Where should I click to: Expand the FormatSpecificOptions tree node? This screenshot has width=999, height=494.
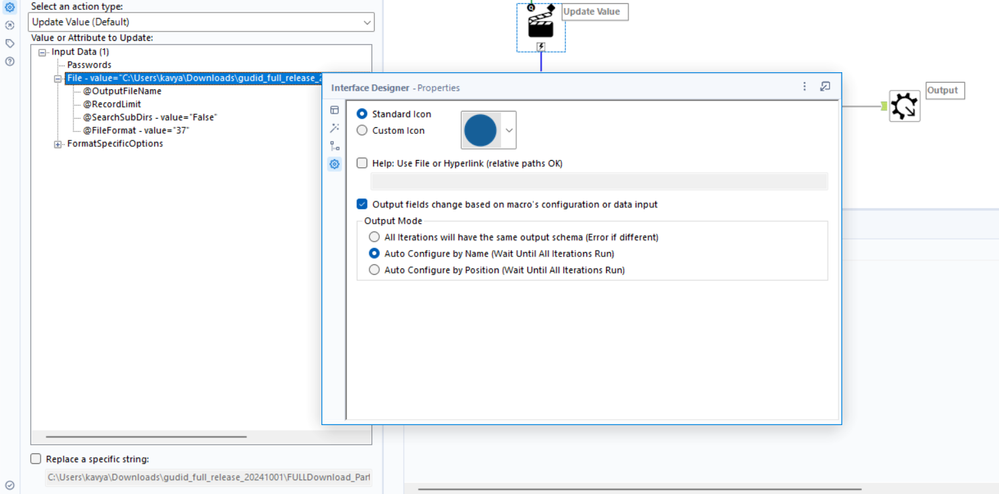point(59,144)
